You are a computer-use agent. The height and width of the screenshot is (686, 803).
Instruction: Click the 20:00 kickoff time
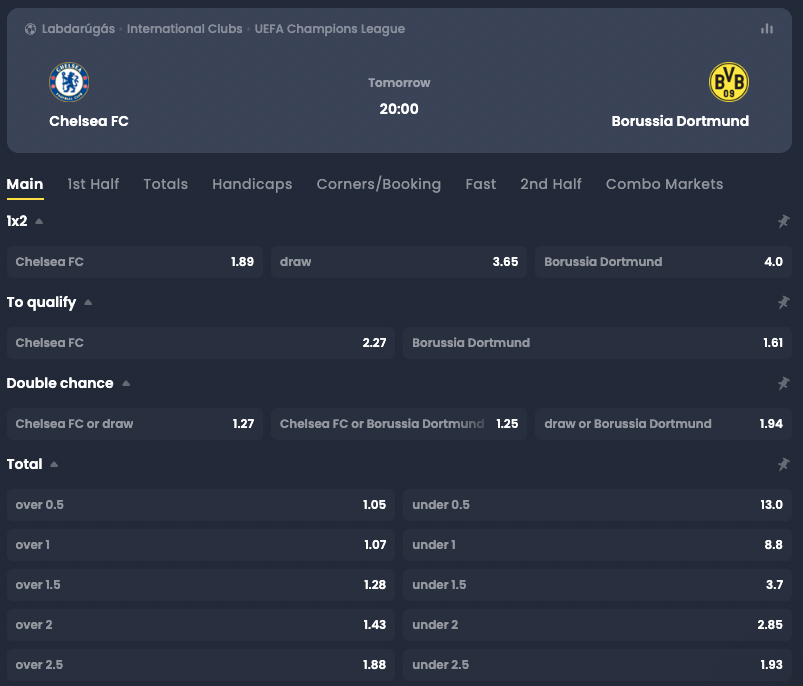pos(399,109)
